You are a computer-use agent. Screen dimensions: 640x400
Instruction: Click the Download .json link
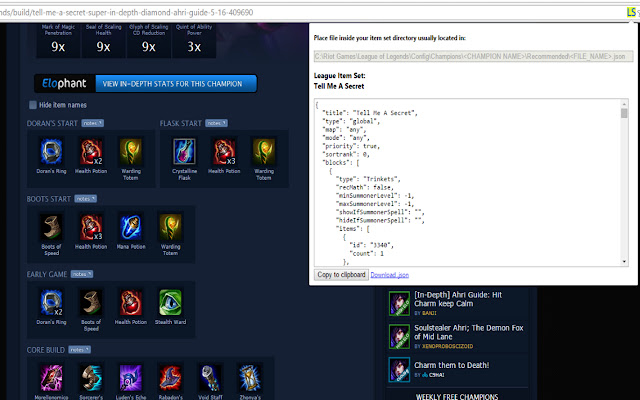coord(389,275)
